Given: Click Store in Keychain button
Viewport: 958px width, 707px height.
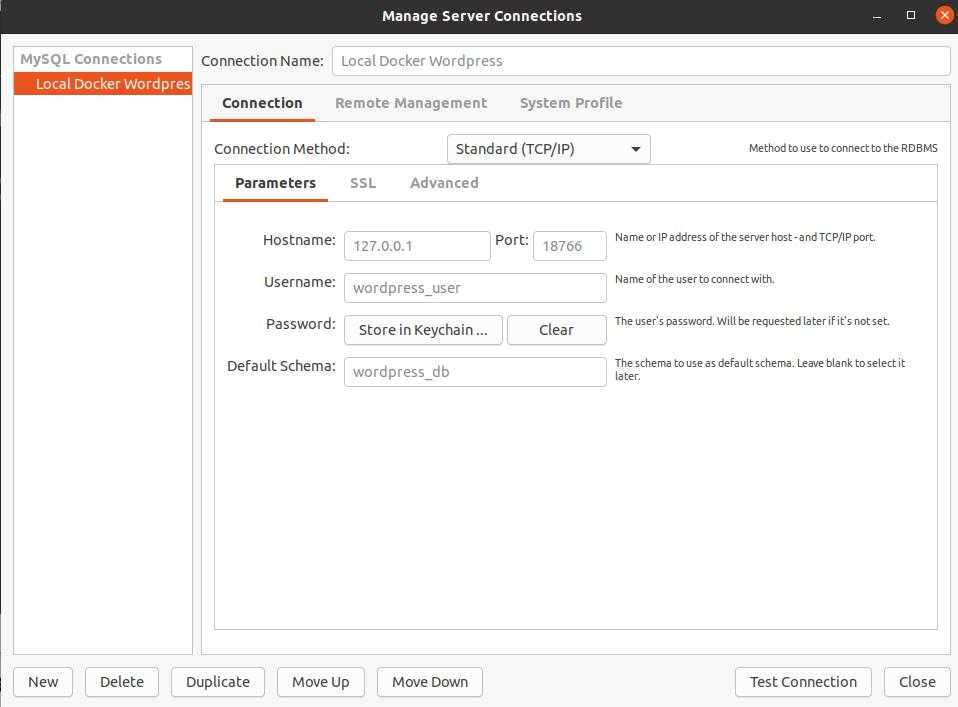Looking at the screenshot, I should [423, 330].
